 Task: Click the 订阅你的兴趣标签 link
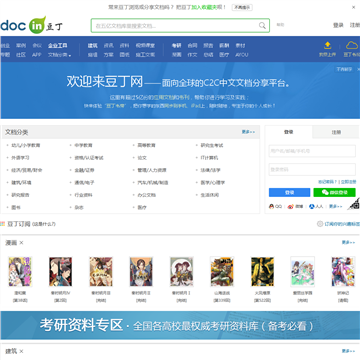click(342, 224)
